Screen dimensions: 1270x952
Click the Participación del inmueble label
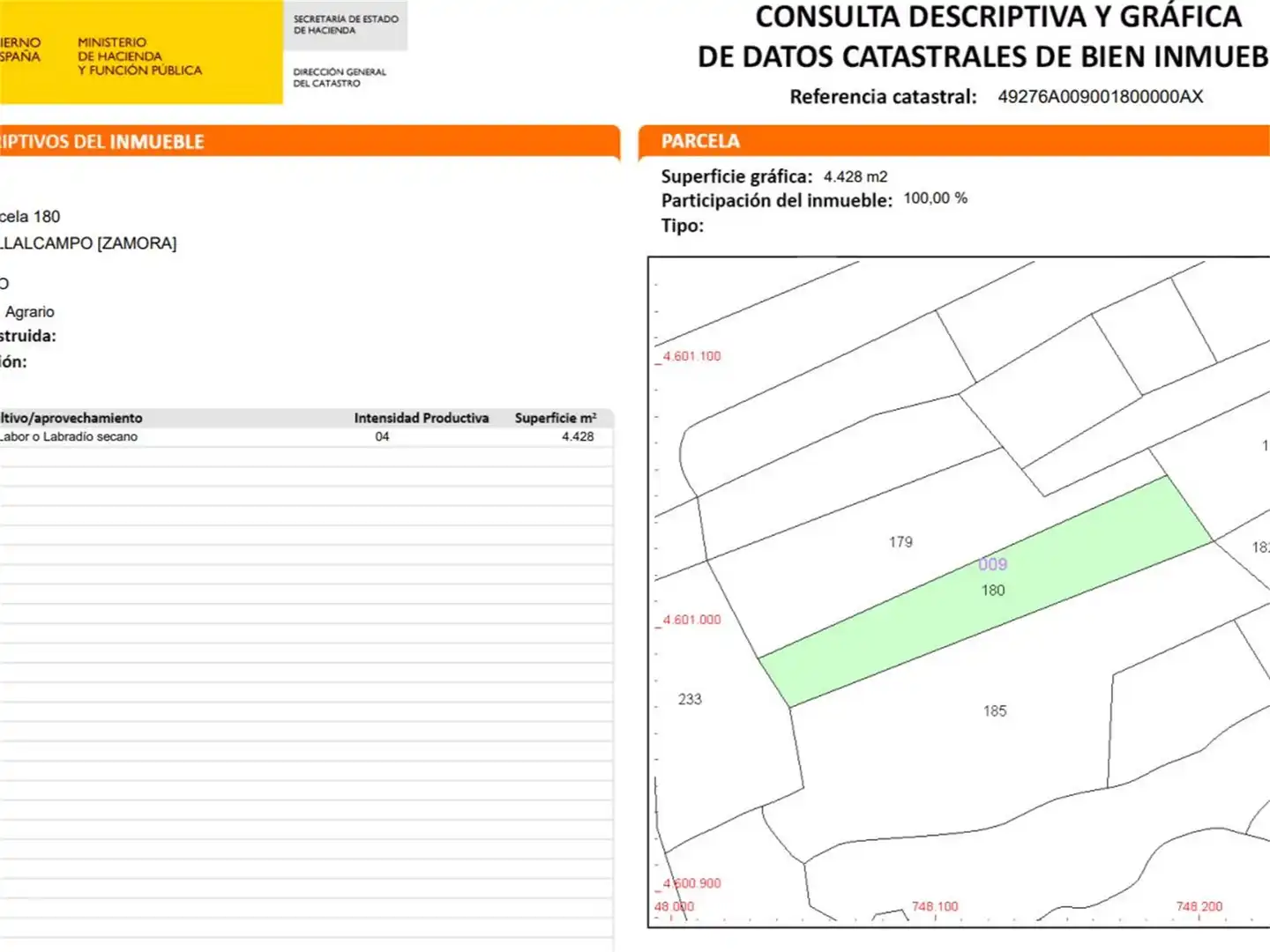tap(777, 201)
